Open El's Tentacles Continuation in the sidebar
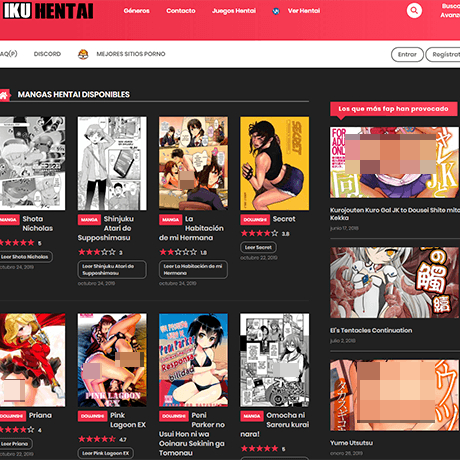The image size is (460, 460). click(x=371, y=330)
